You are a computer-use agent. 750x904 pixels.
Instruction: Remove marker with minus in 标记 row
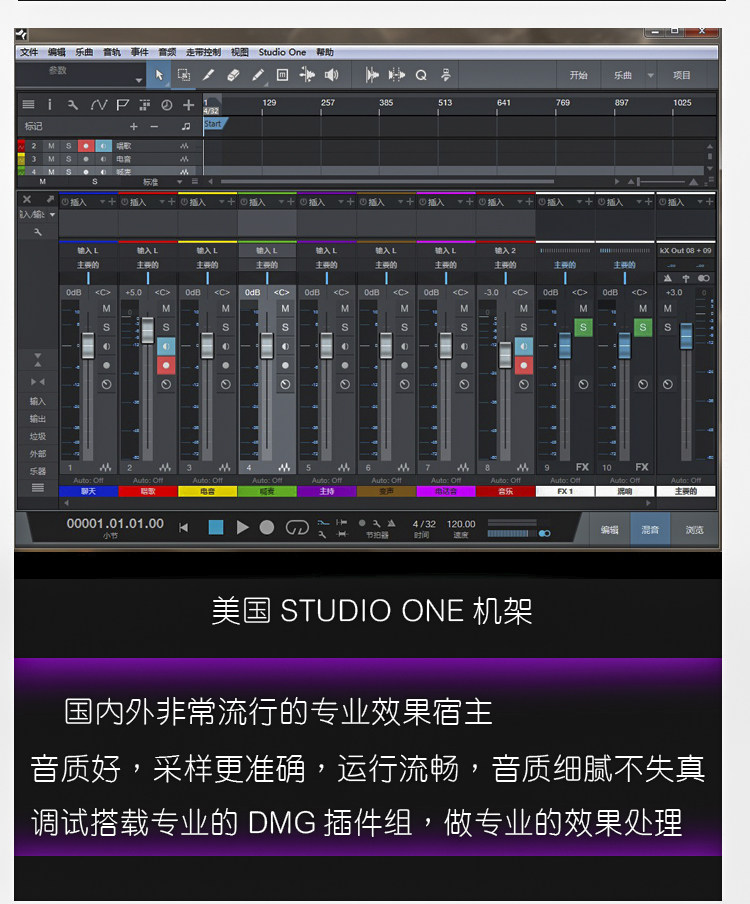coord(154,126)
